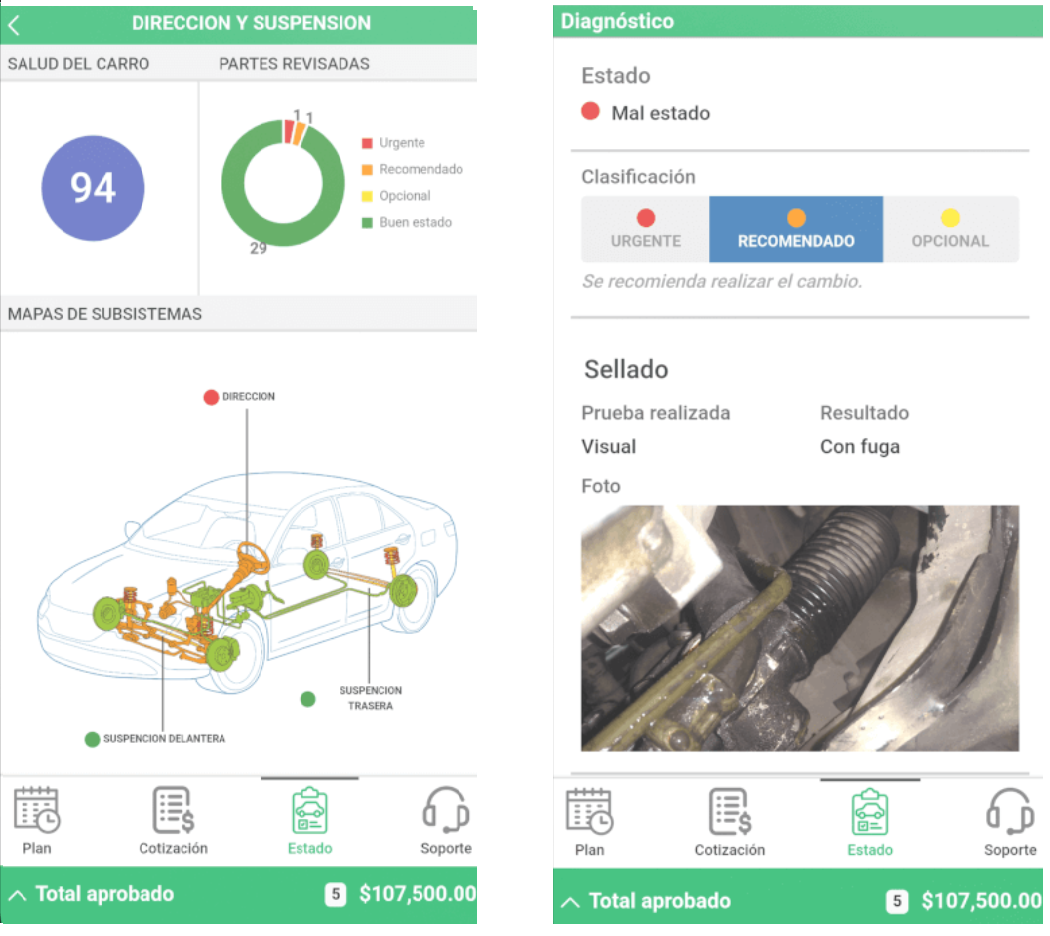The height and width of the screenshot is (936, 1050).
Task: Click green SUSPENCION TRASERA marker dot
Action: pyautogui.click(x=308, y=700)
